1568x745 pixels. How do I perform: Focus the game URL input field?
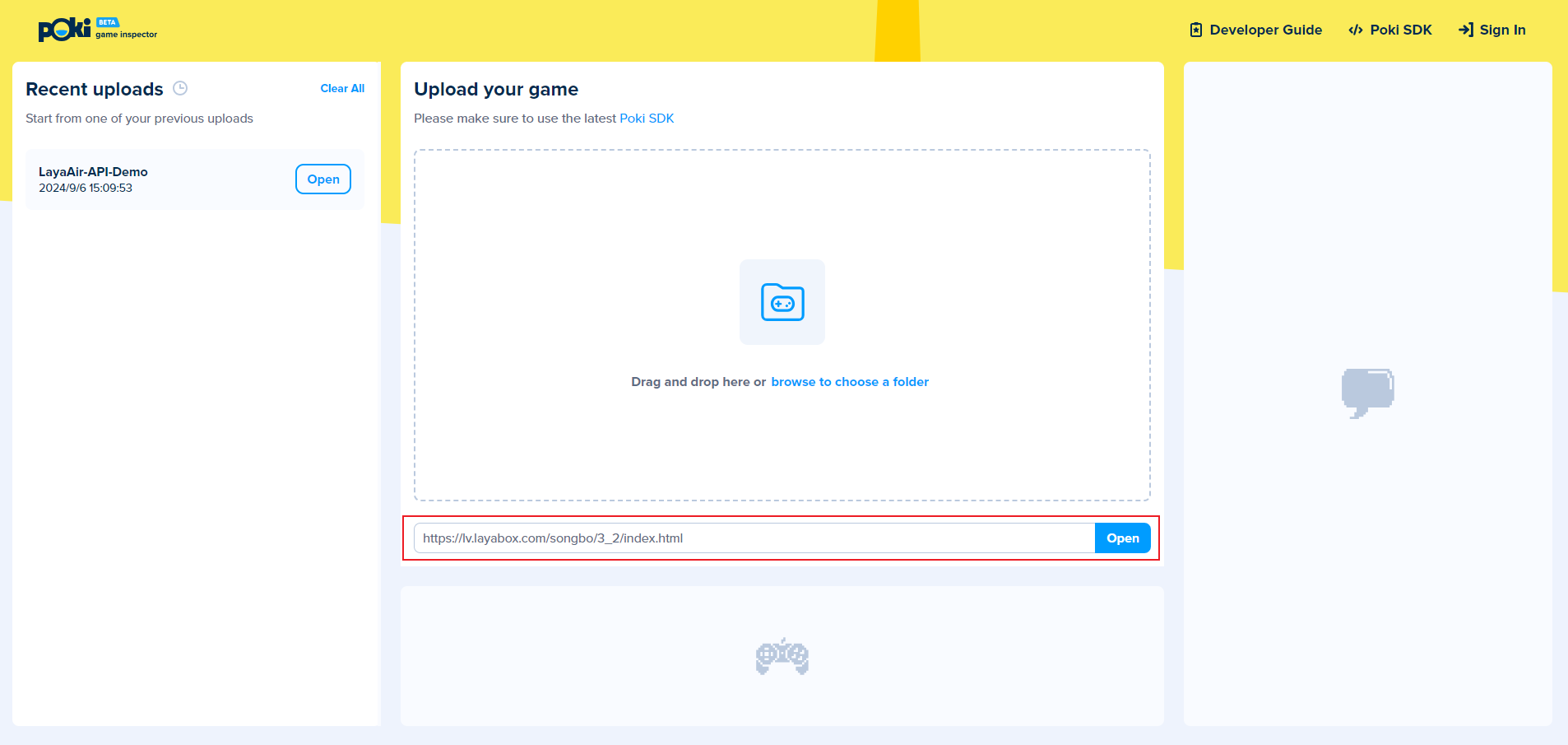pyautogui.click(x=754, y=538)
